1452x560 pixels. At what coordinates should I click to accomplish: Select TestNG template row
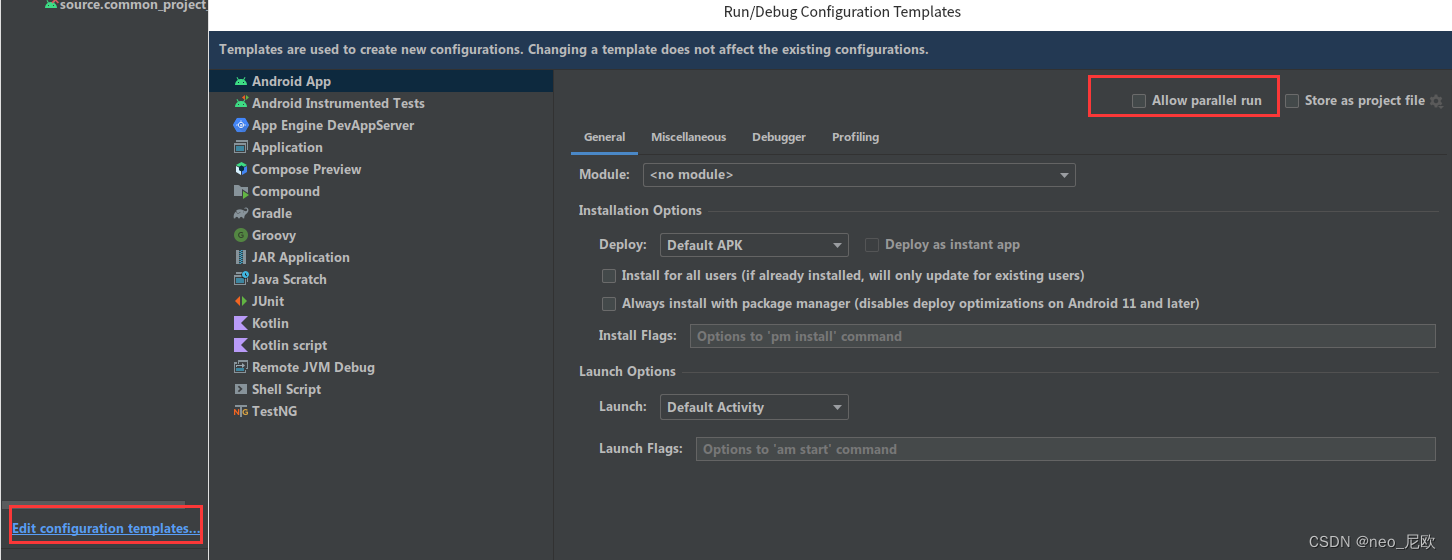click(381, 411)
